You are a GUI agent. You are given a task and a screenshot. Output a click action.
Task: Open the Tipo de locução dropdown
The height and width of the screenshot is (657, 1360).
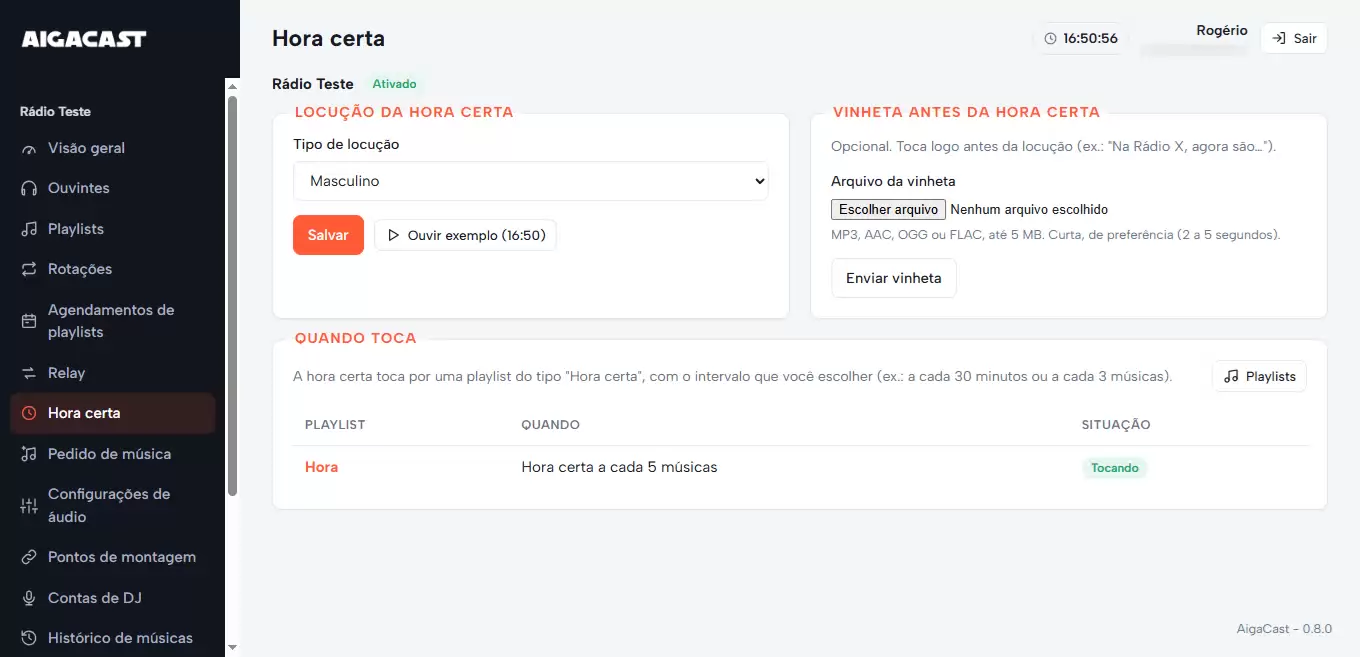click(x=531, y=181)
